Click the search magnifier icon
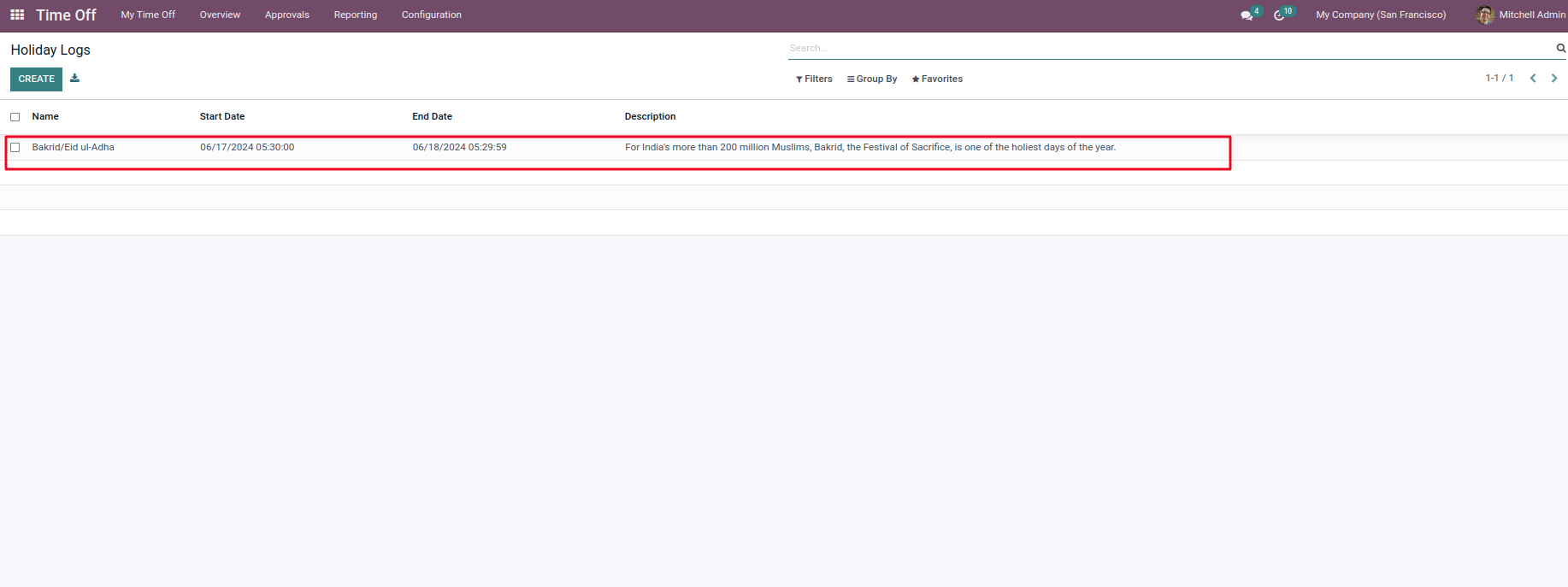 (x=1560, y=48)
